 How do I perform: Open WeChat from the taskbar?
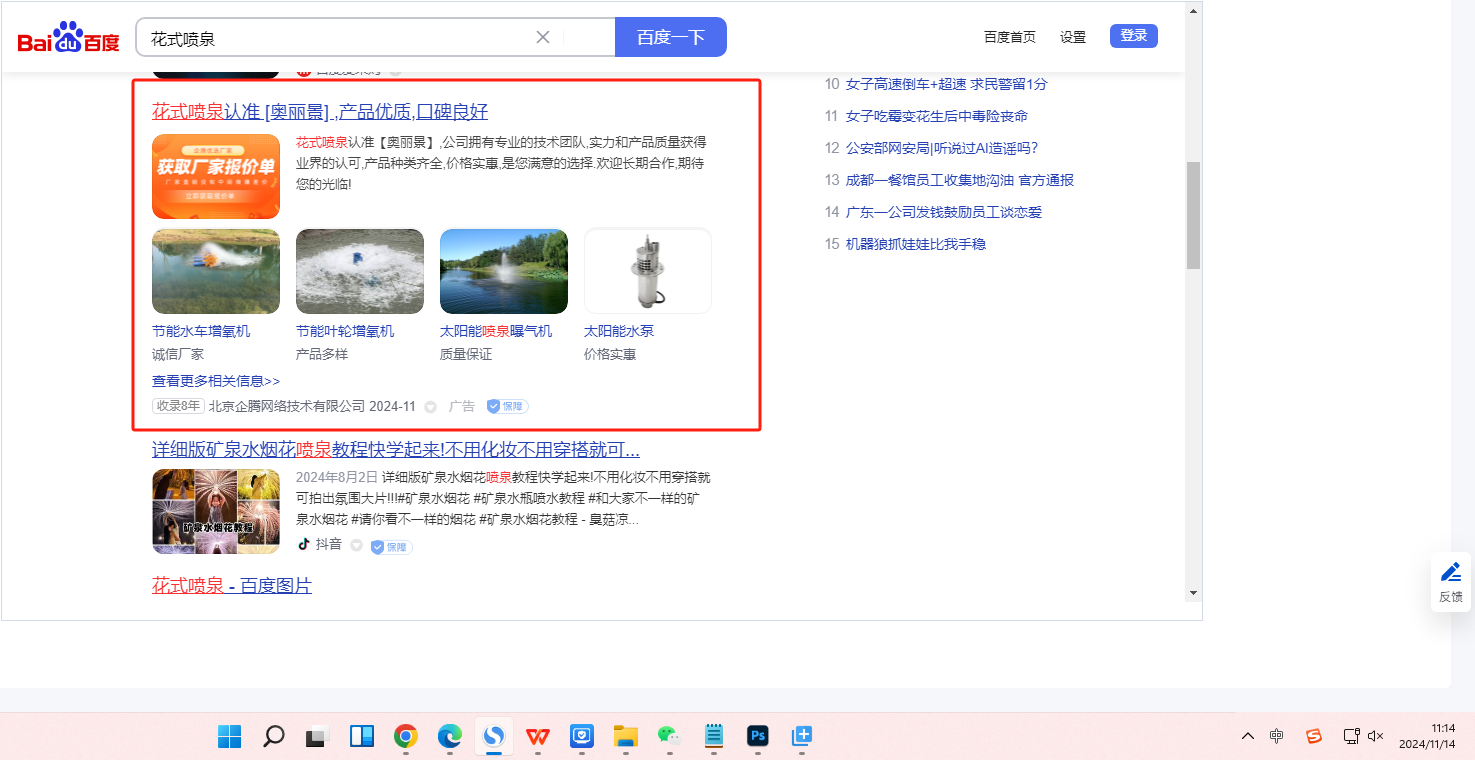pos(668,737)
